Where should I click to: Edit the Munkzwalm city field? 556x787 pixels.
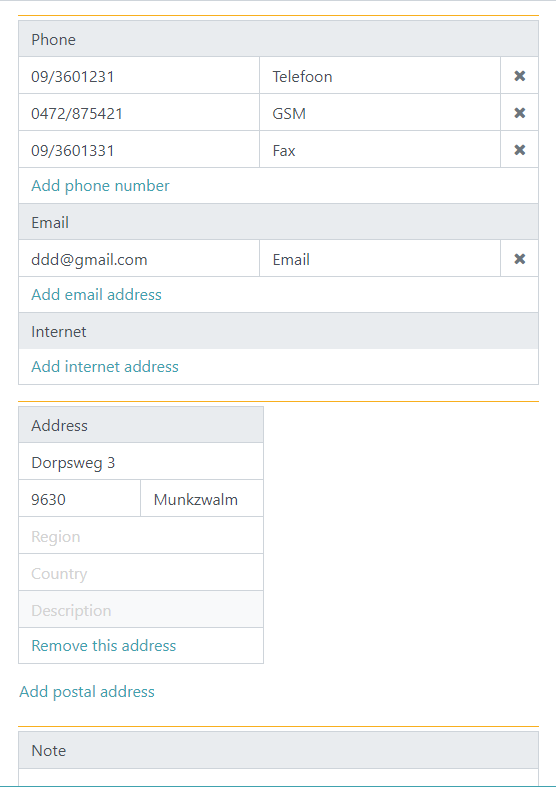coord(202,499)
